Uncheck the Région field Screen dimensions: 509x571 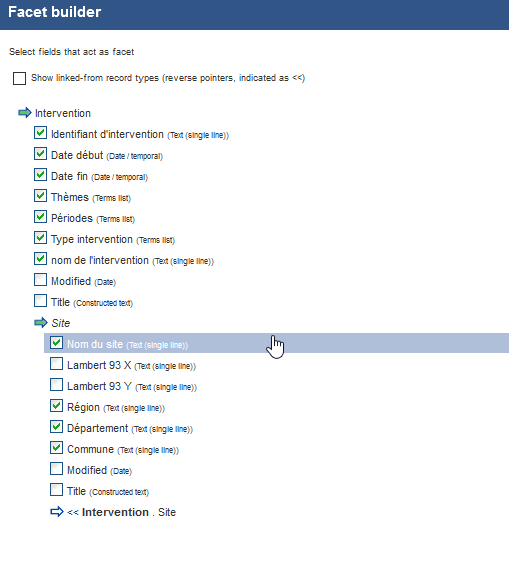pyautogui.click(x=56, y=406)
